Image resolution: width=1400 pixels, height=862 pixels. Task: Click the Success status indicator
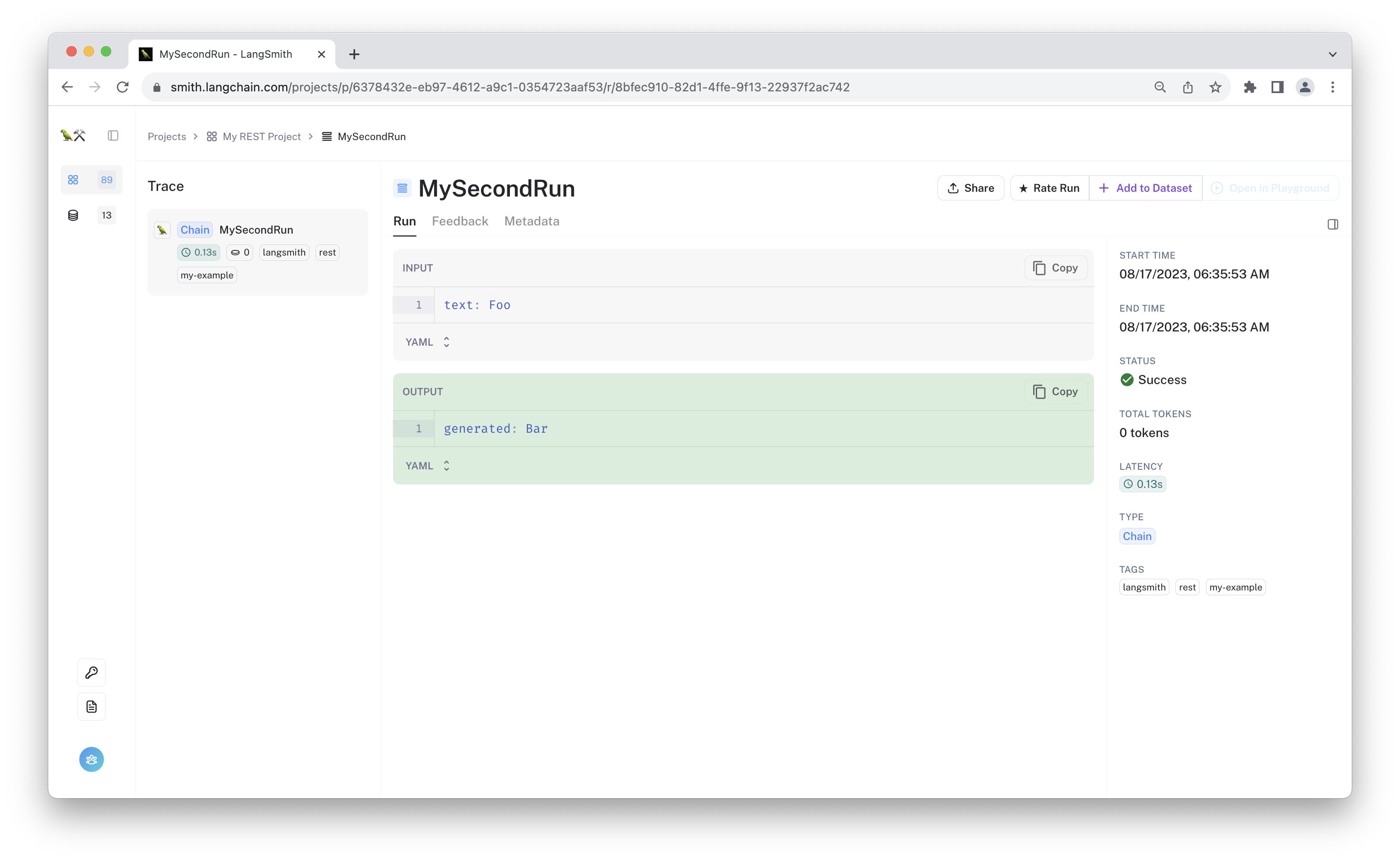click(x=1153, y=380)
